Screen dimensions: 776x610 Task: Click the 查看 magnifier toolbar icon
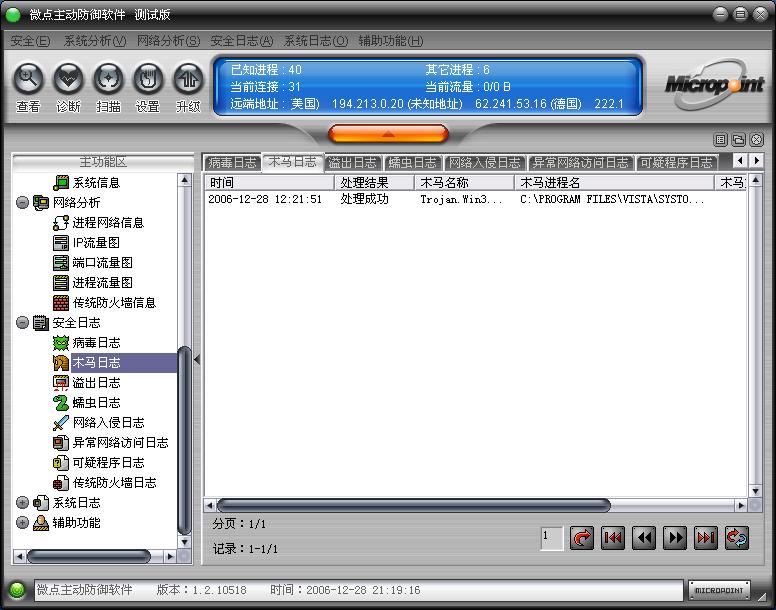click(x=28, y=79)
